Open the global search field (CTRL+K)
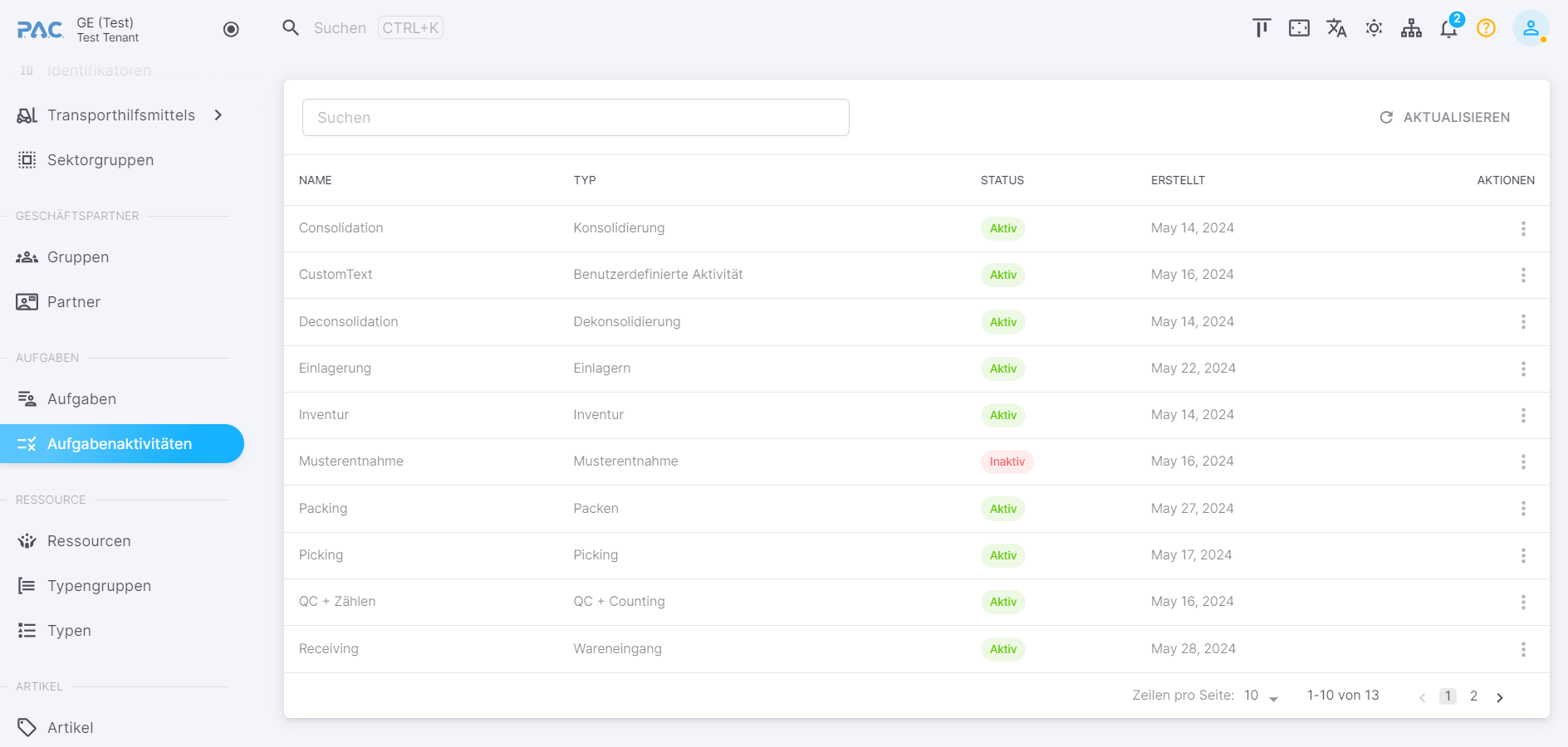The height and width of the screenshot is (747, 1568). [x=378, y=27]
